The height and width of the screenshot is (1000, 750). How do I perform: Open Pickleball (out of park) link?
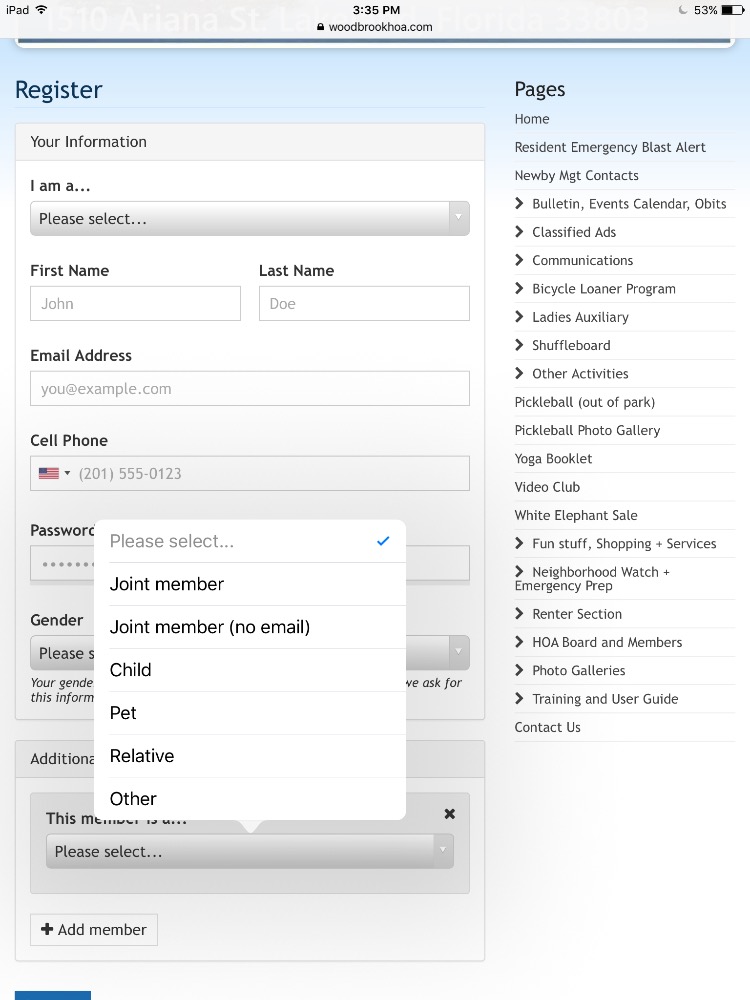585,402
